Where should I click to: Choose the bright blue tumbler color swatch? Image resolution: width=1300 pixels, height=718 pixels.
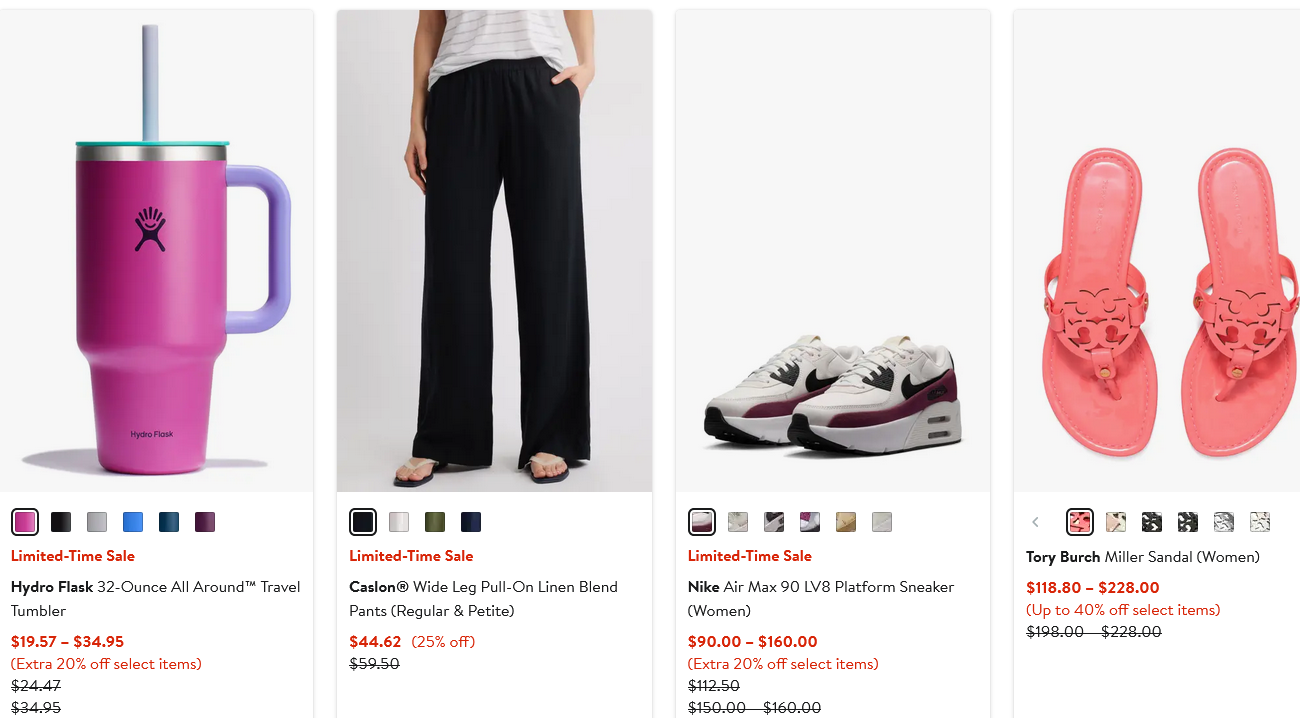133,522
